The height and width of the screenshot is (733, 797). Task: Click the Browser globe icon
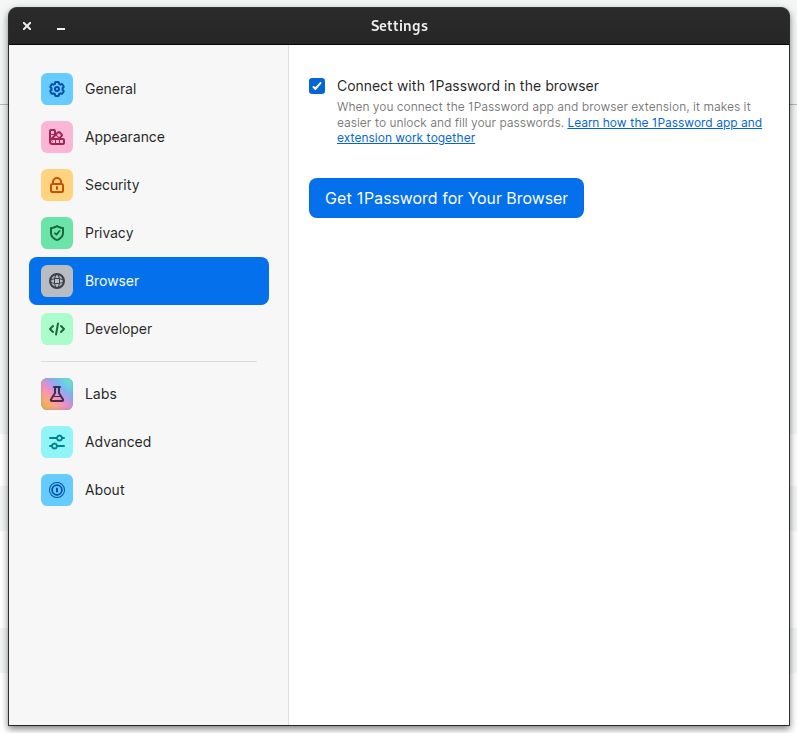click(x=57, y=281)
